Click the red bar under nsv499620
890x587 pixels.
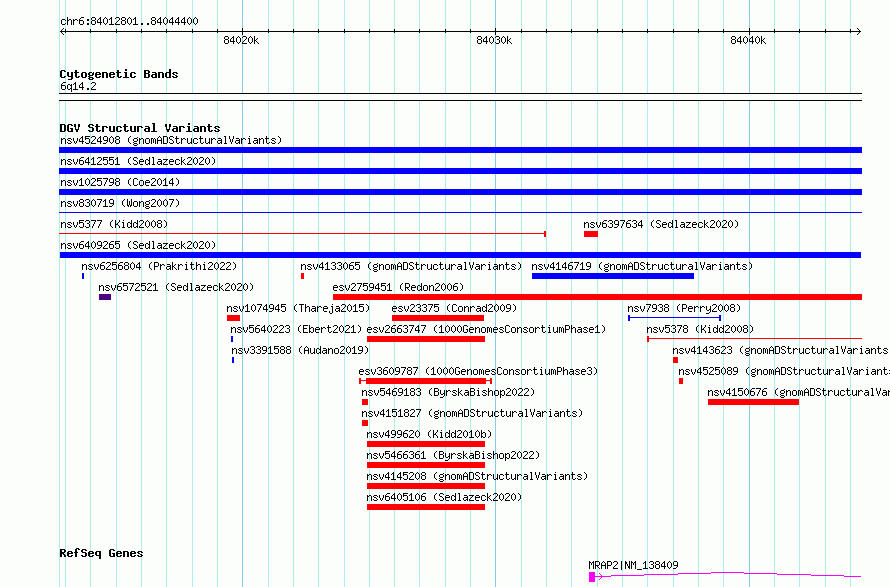tap(426, 444)
